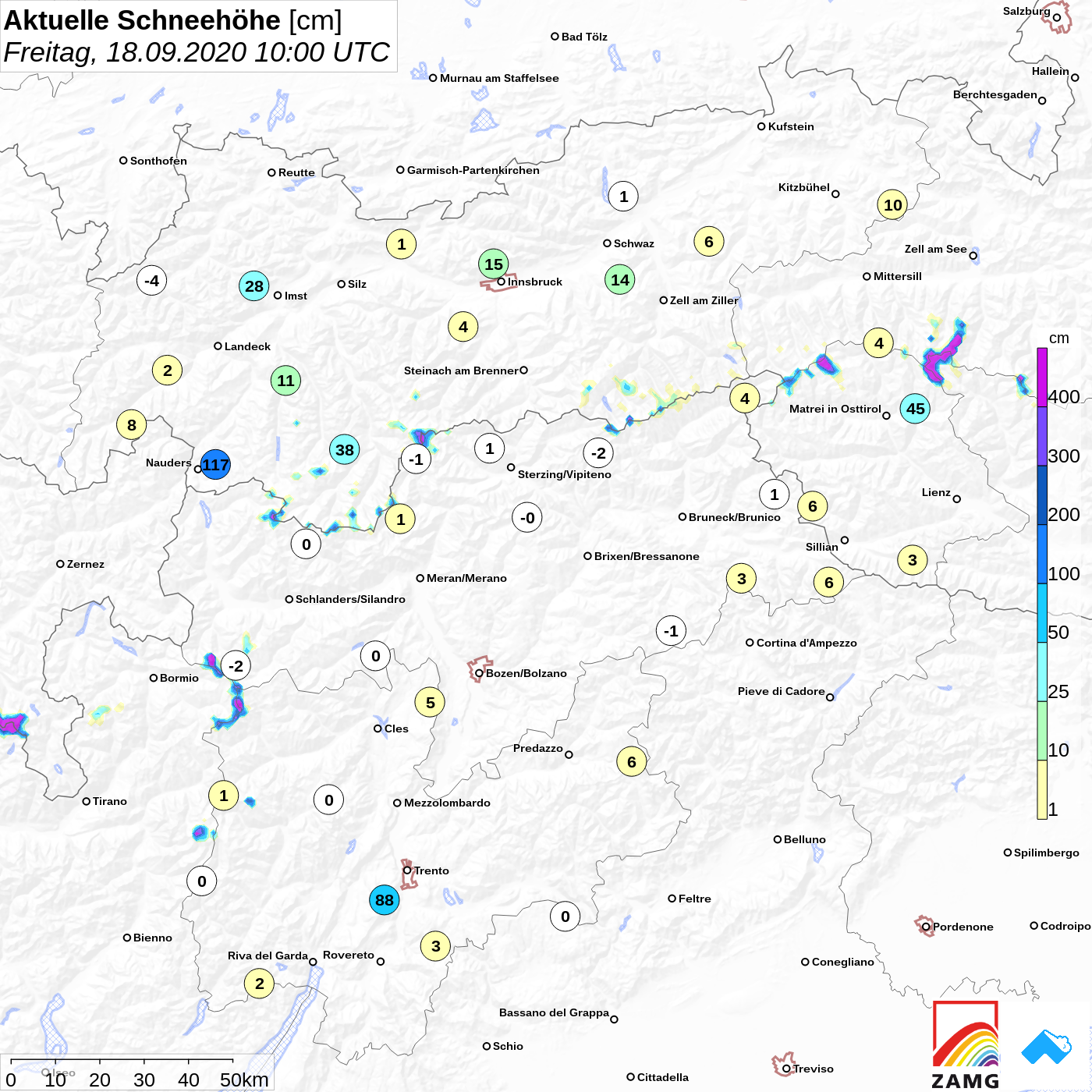Select the 15 cm marker above Innsbruck
This screenshot has height=1092, width=1092.
(494, 264)
